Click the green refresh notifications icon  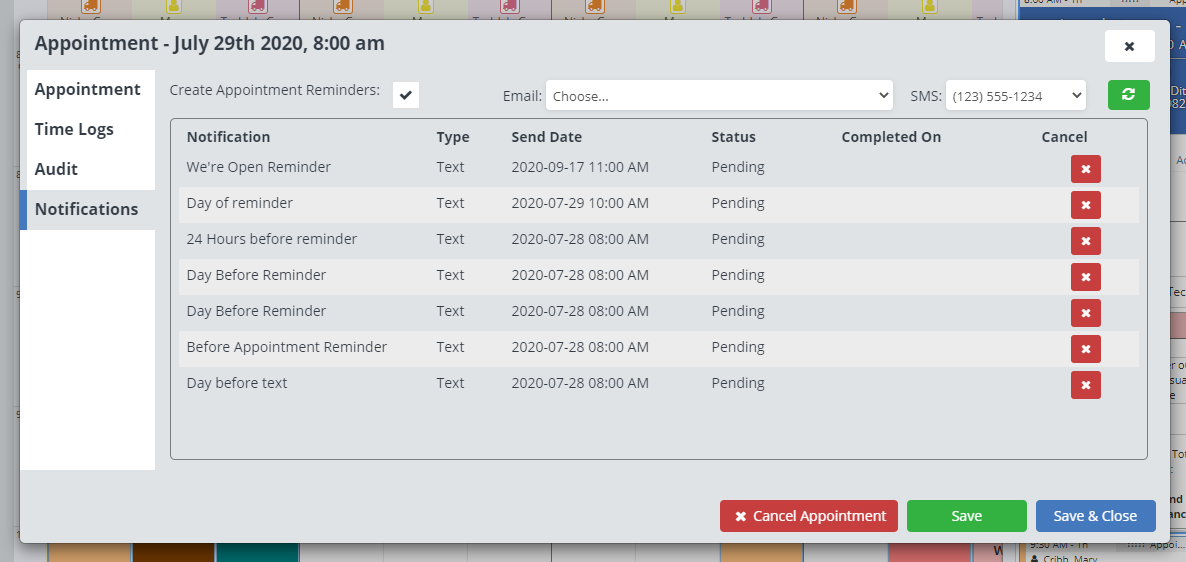[1128, 95]
